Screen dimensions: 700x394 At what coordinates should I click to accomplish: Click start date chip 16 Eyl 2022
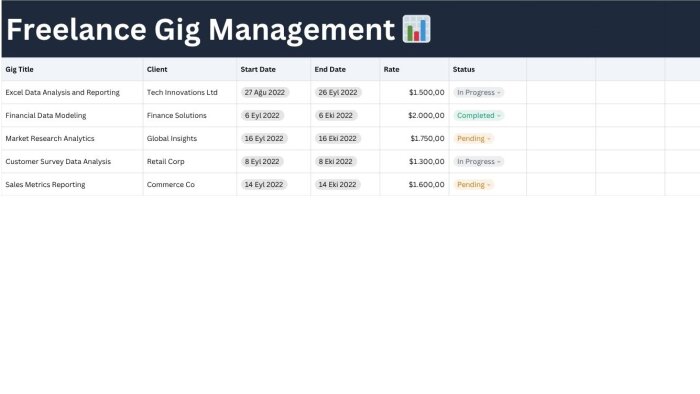264,139
